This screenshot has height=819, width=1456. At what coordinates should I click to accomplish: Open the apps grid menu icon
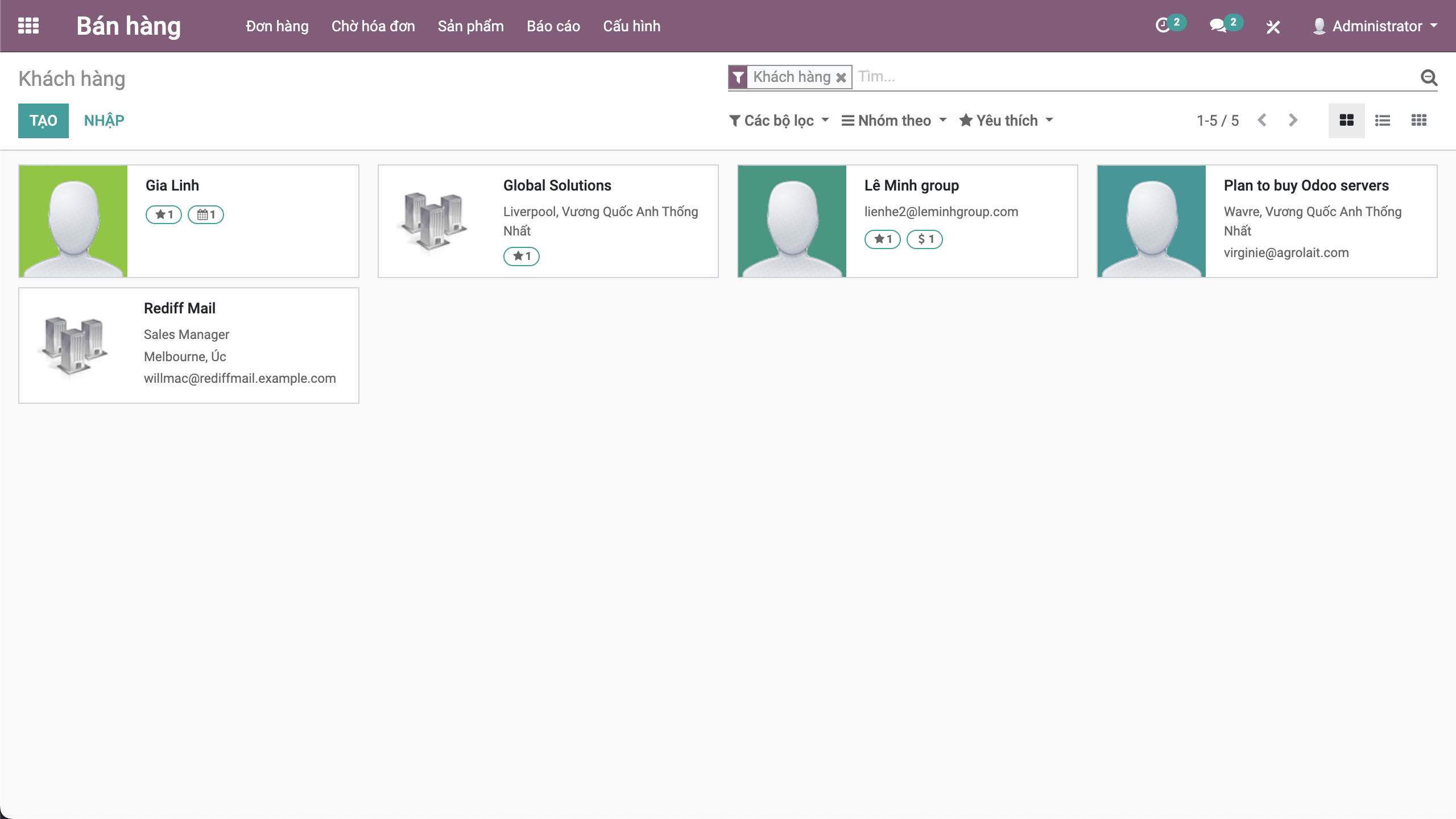[28, 26]
